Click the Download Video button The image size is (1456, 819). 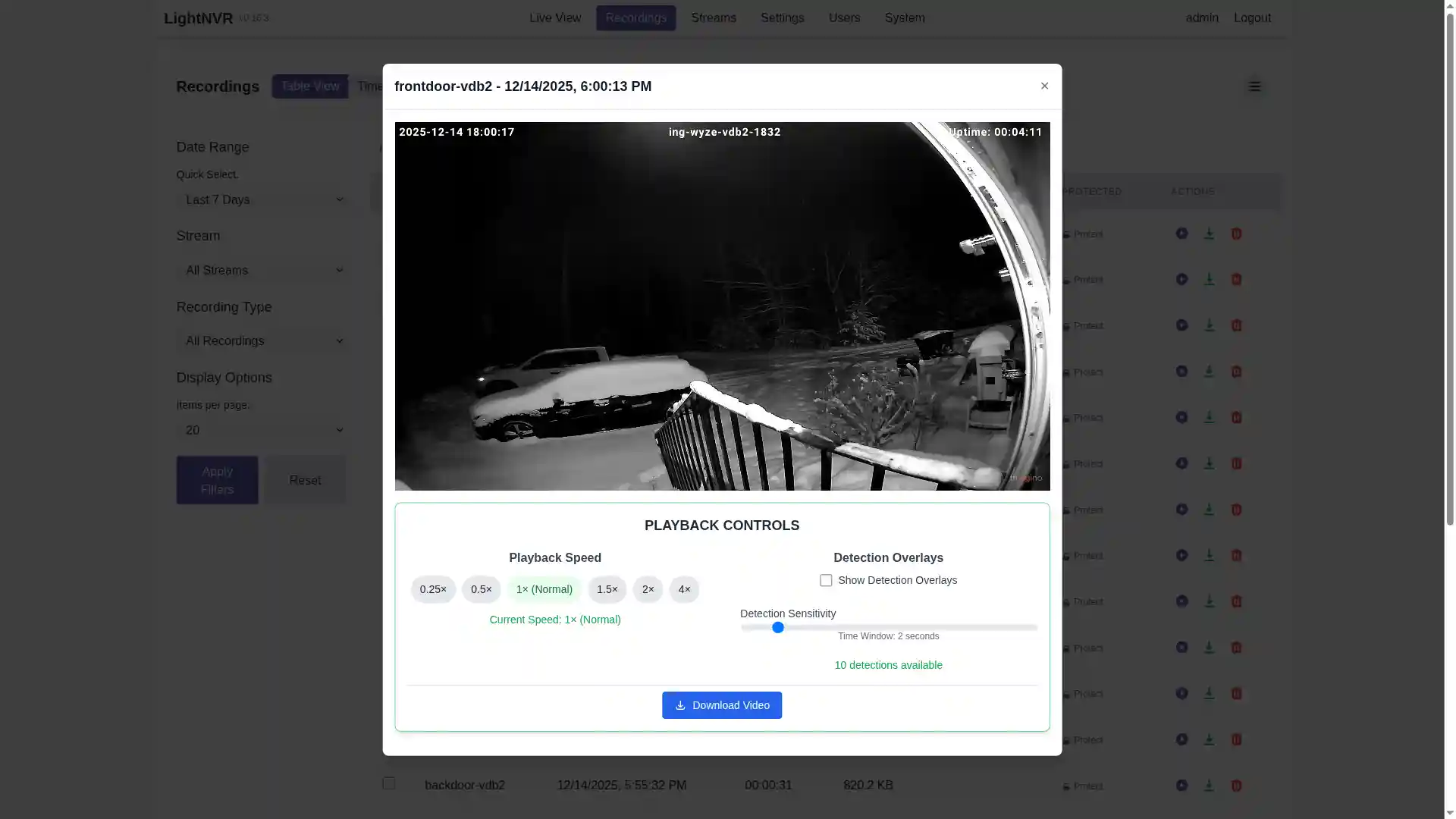pos(721,705)
